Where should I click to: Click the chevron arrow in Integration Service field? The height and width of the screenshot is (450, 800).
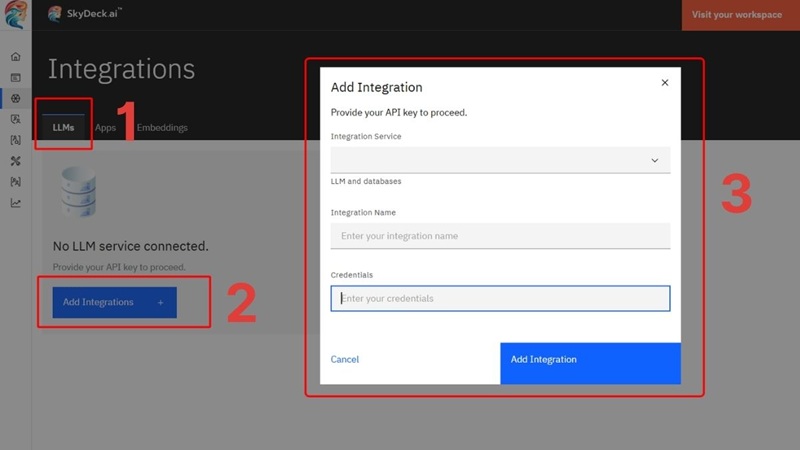pos(655,160)
